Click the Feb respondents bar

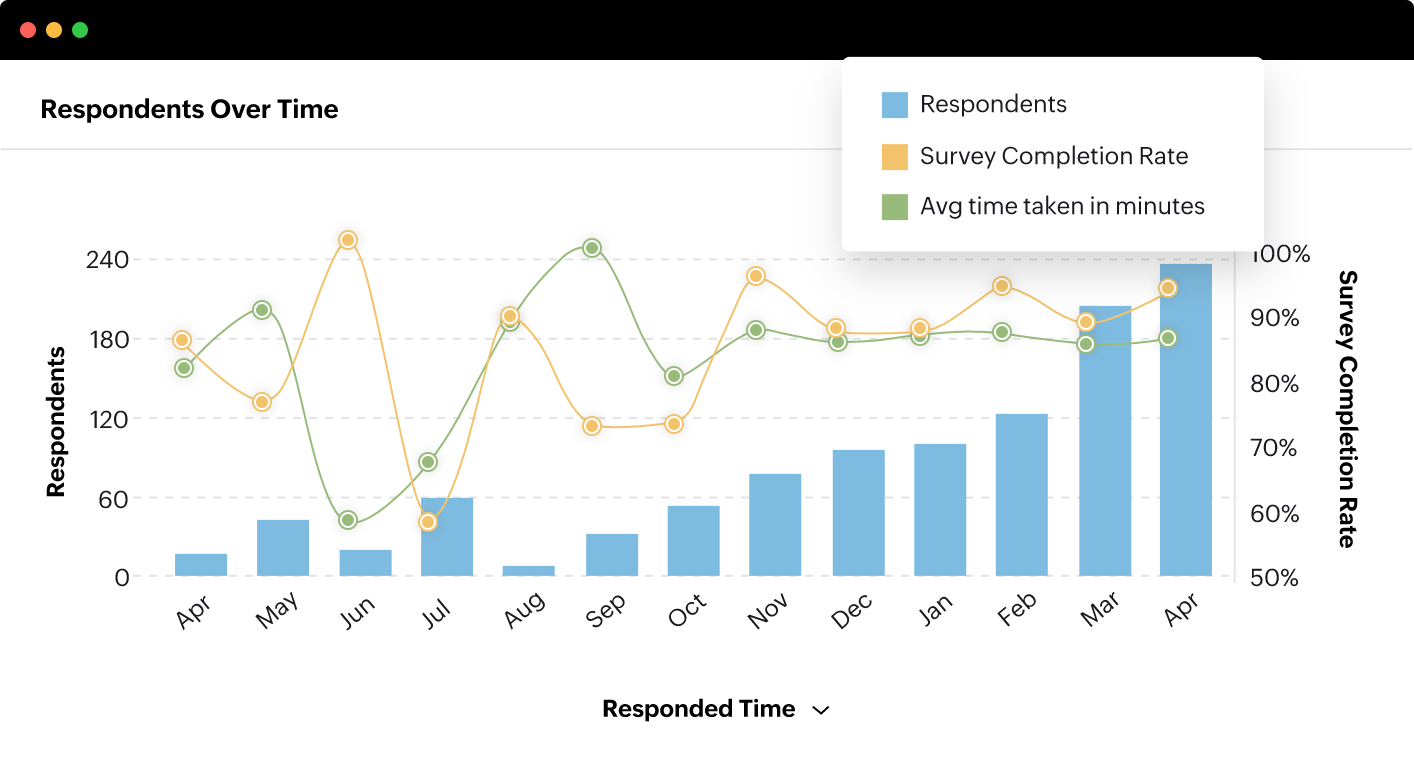1021,495
